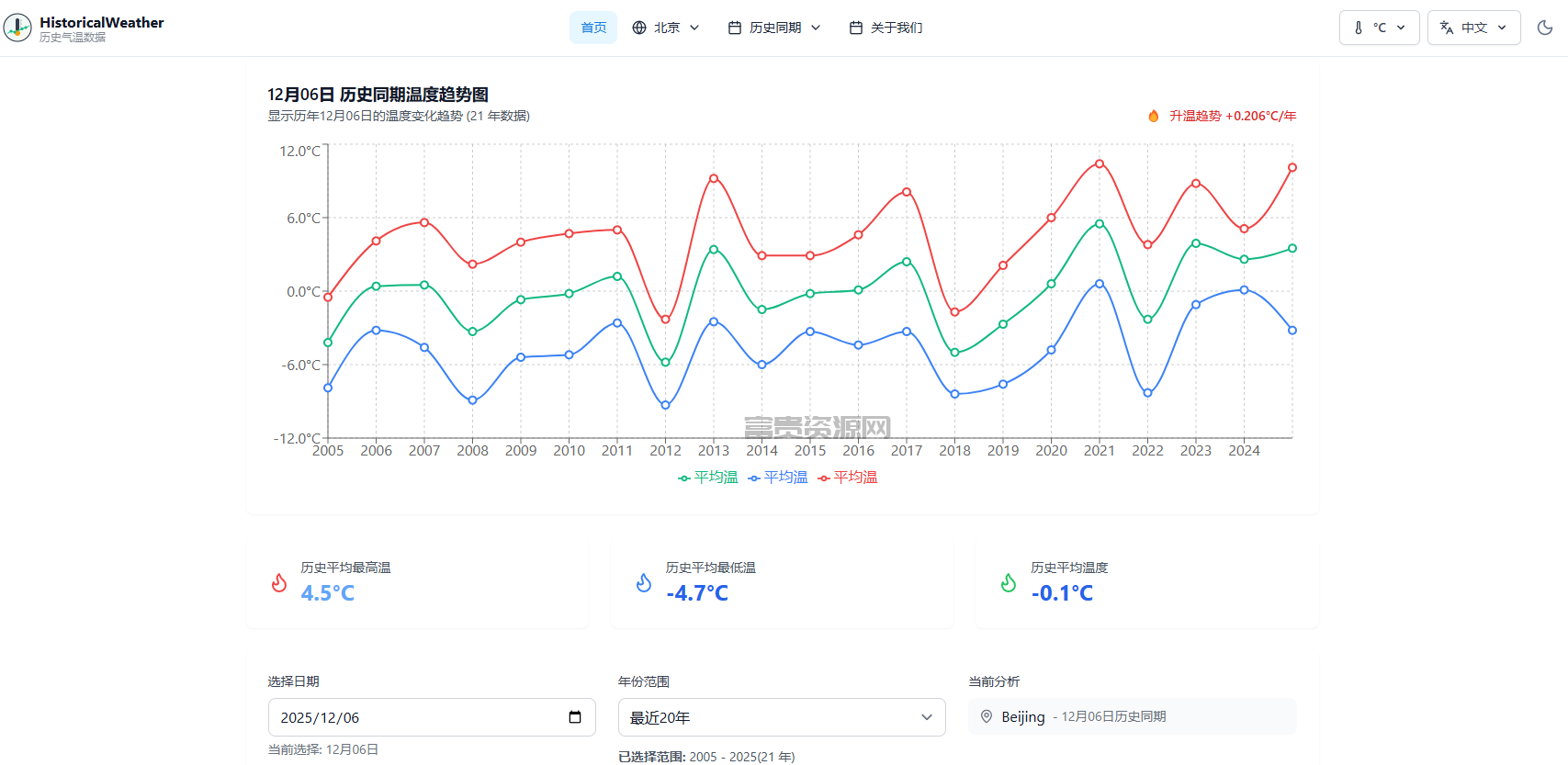Viewport: 1568px width, 765px height.
Task: Click the translate icon beside 中文
Action: pos(1447,28)
